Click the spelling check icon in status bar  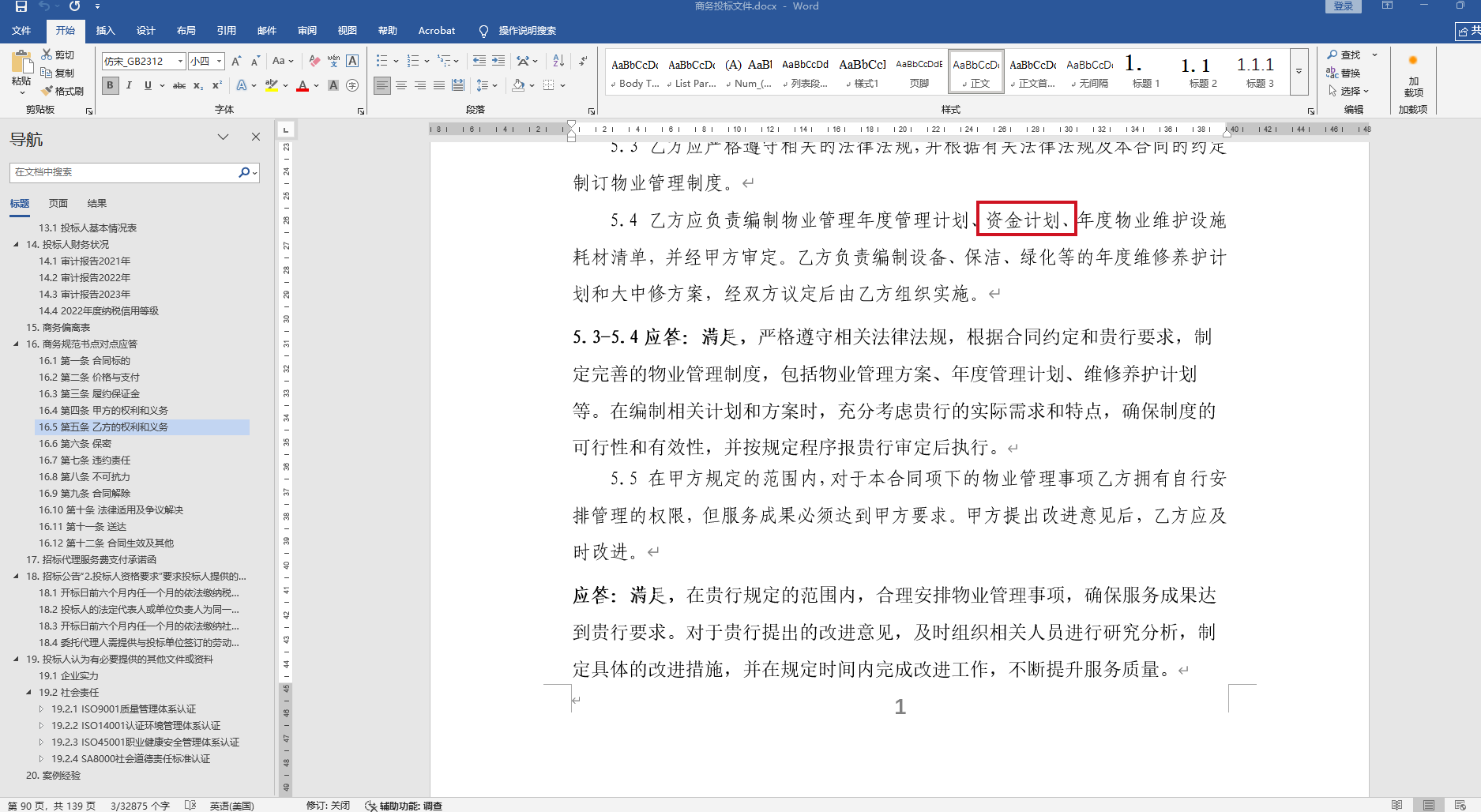click(x=190, y=805)
